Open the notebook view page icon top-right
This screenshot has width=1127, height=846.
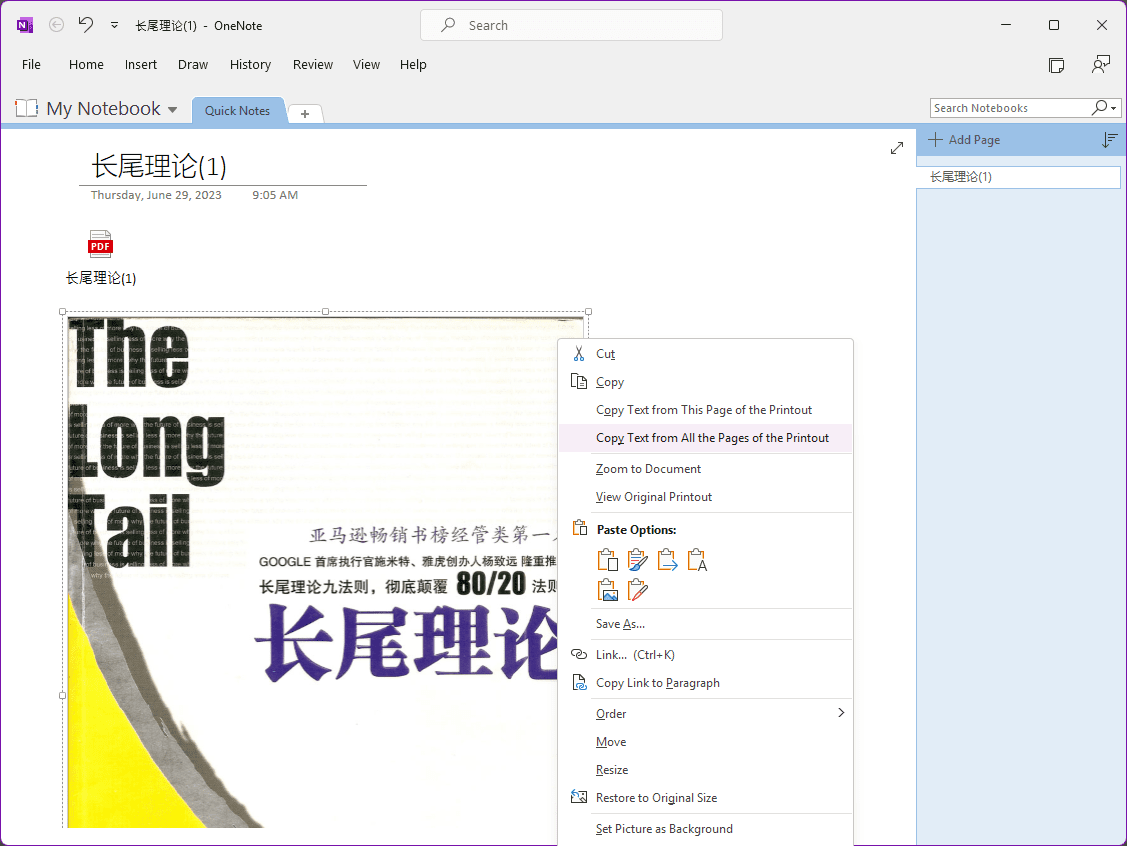coord(1056,65)
